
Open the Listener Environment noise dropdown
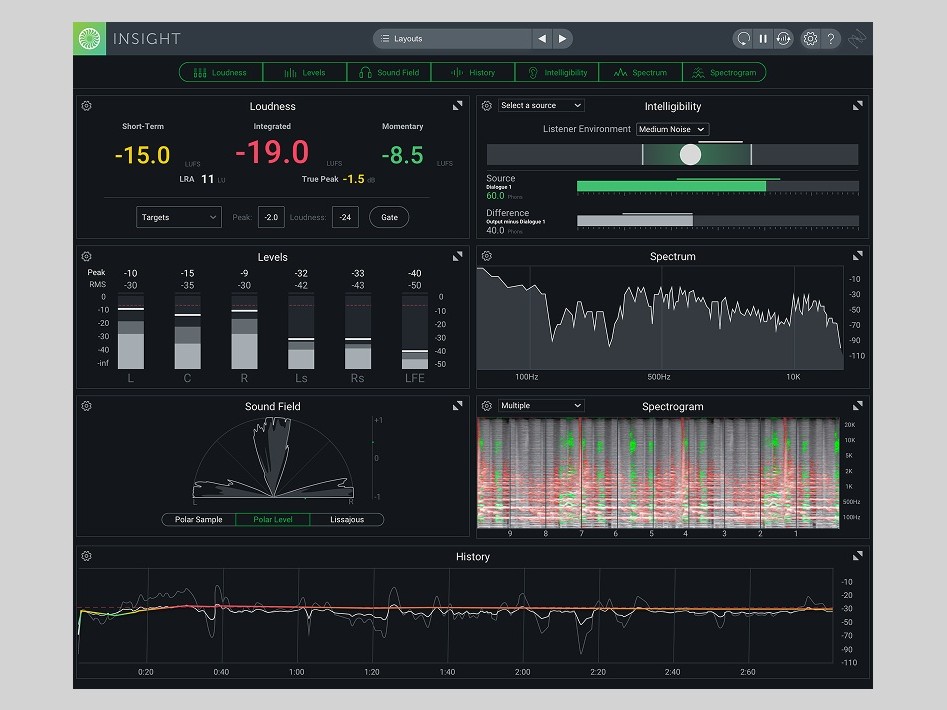(671, 129)
